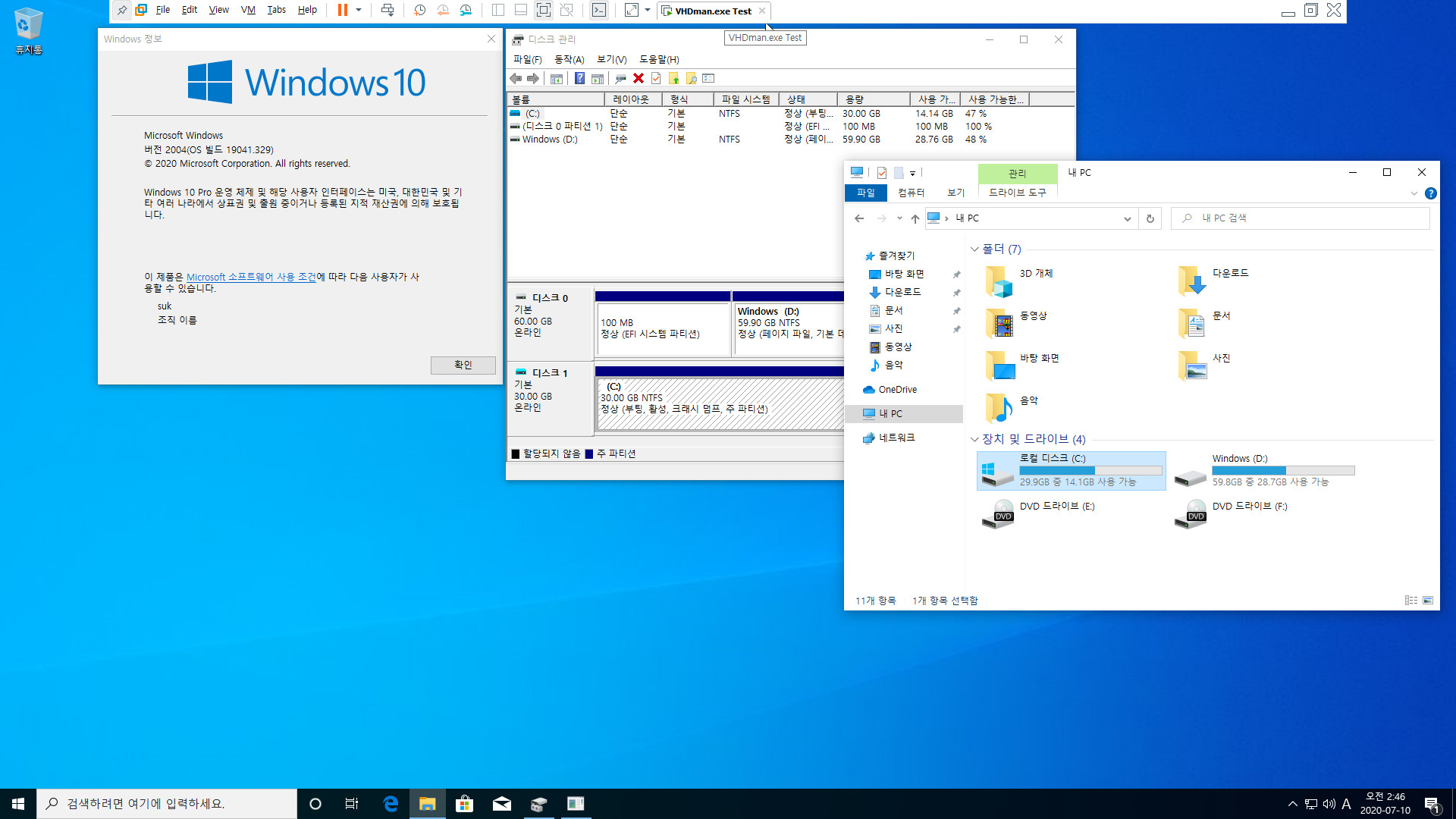The height and width of the screenshot is (819, 1456).
Task: Go up one folder level
Action: 915,218
